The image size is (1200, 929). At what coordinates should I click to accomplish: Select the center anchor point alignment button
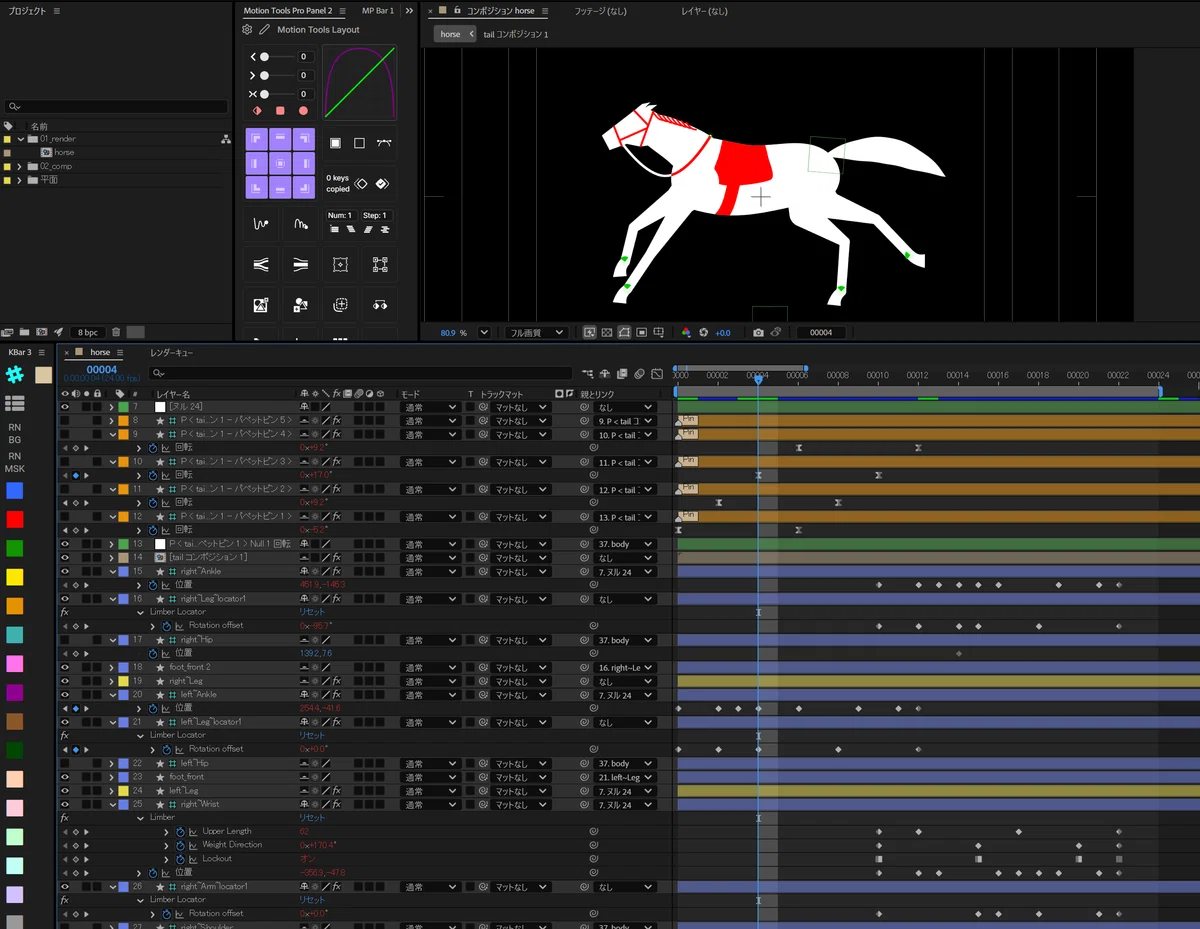280,162
